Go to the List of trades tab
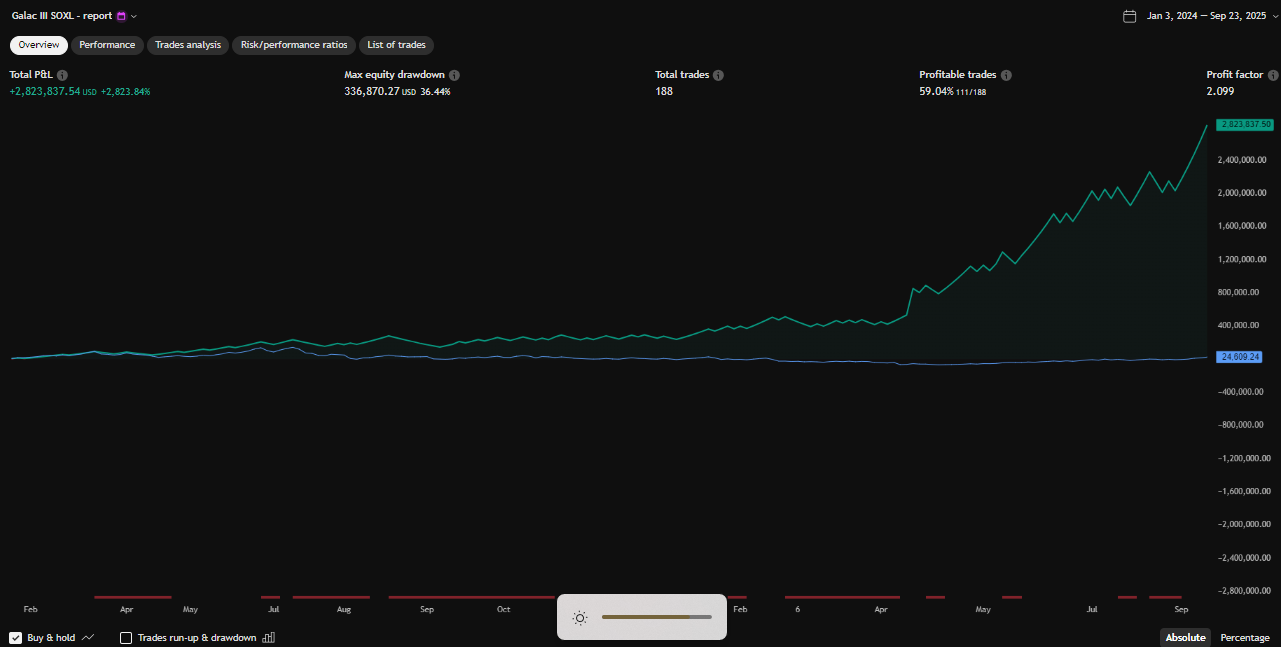This screenshot has width=1281, height=647. click(x=396, y=45)
